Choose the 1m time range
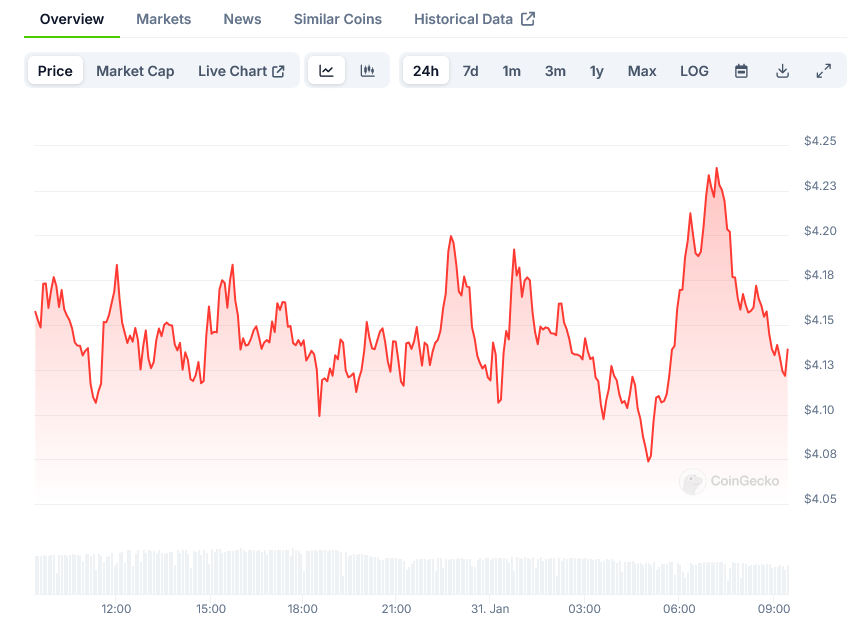 pyautogui.click(x=511, y=71)
